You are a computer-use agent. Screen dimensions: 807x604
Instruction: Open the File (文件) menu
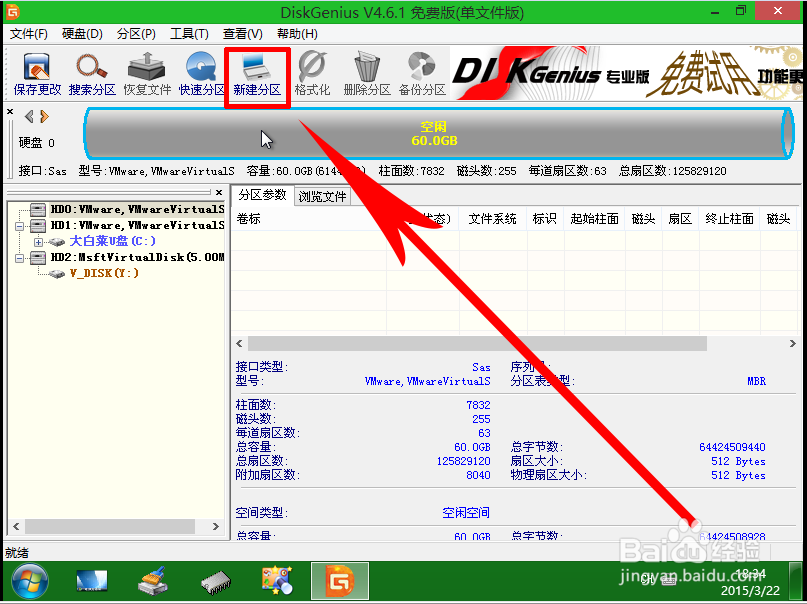[29, 34]
